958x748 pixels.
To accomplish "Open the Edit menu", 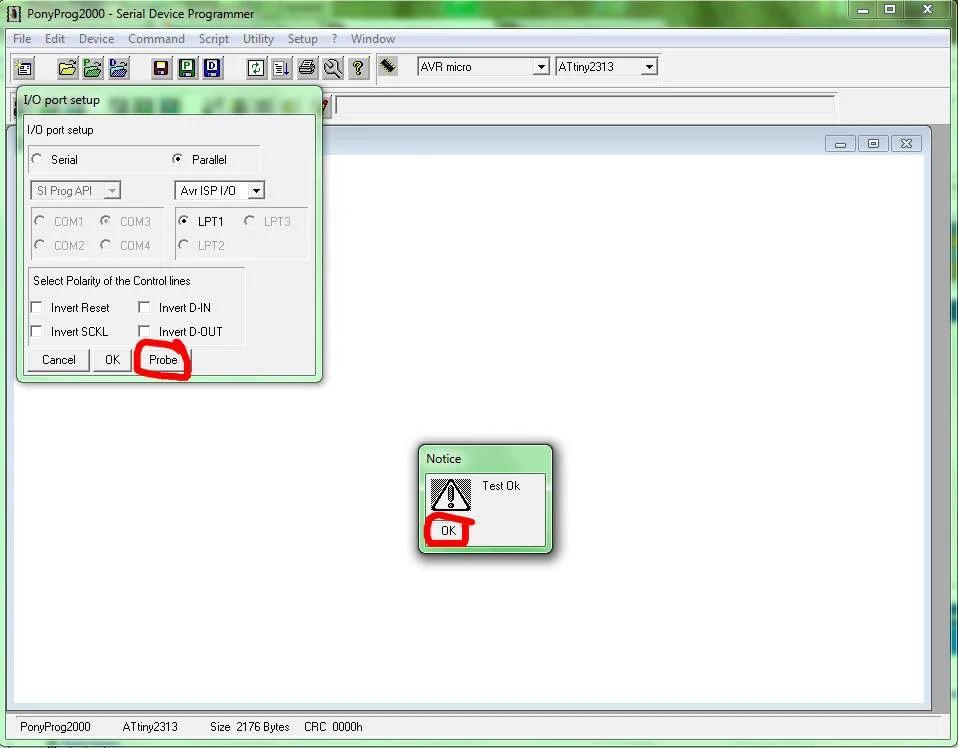I will 54,38.
